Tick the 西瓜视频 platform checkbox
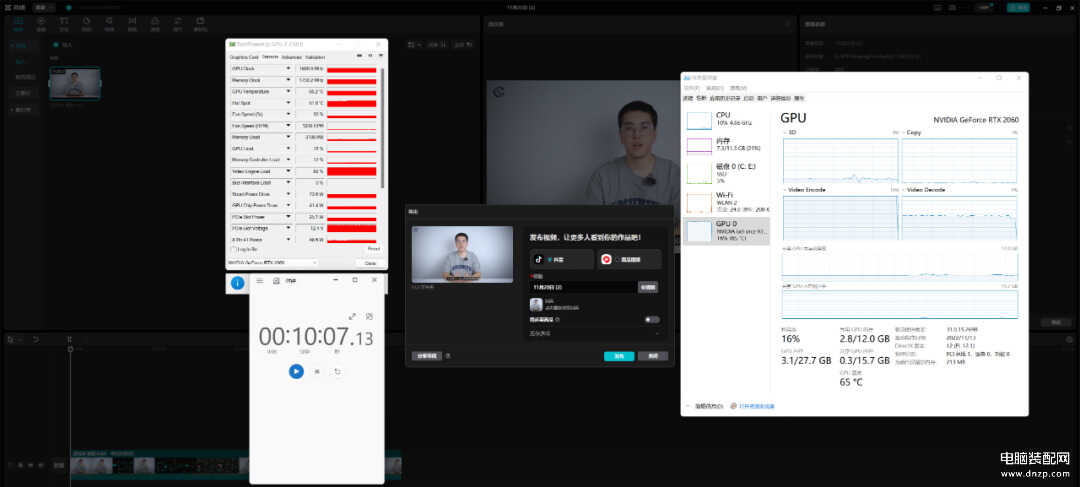 pyautogui.click(x=617, y=260)
